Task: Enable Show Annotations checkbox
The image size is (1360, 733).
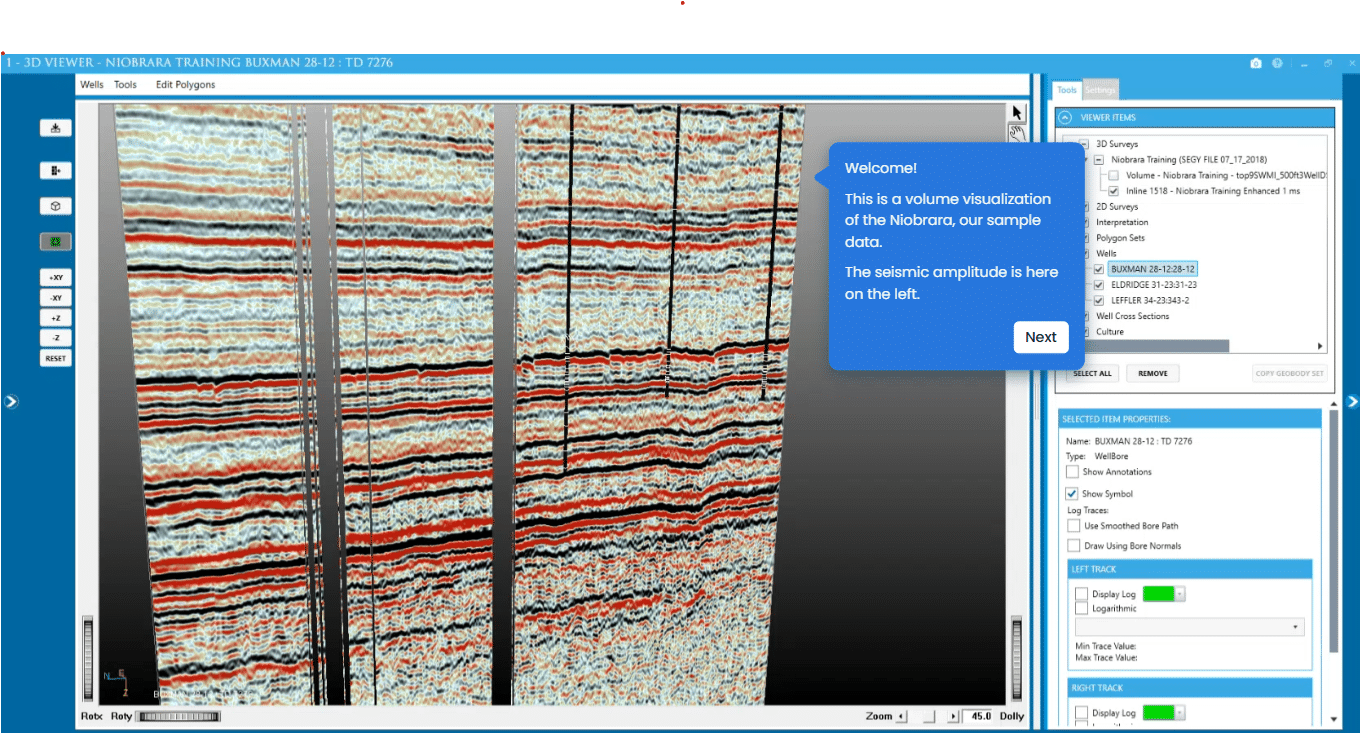Action: 1073,472
